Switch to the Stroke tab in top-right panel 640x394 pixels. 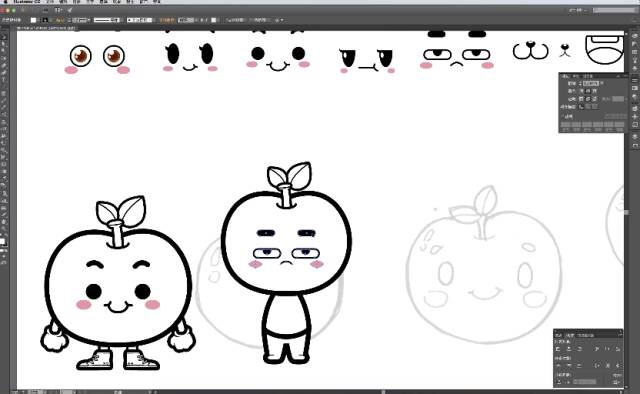565,76
